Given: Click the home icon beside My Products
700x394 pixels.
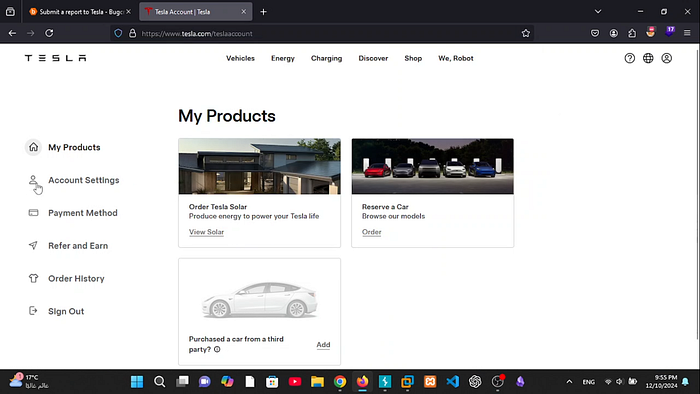Looking at the screenshot, I should tap(33, 147).
